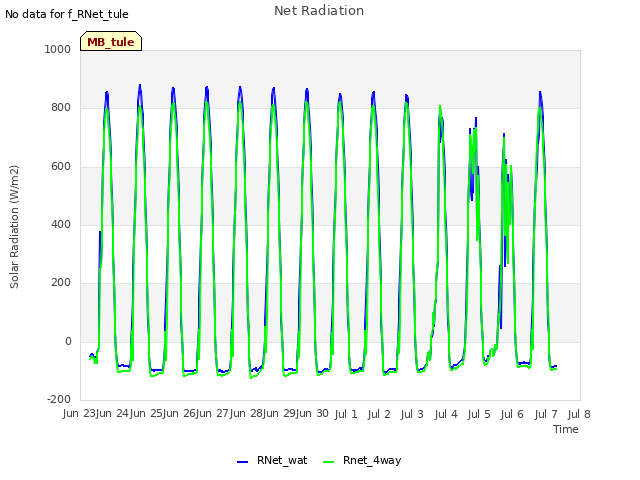Click the 600 y-axis tick label
The height and width of the screenshot is (480, 640).
pos(61,166)
